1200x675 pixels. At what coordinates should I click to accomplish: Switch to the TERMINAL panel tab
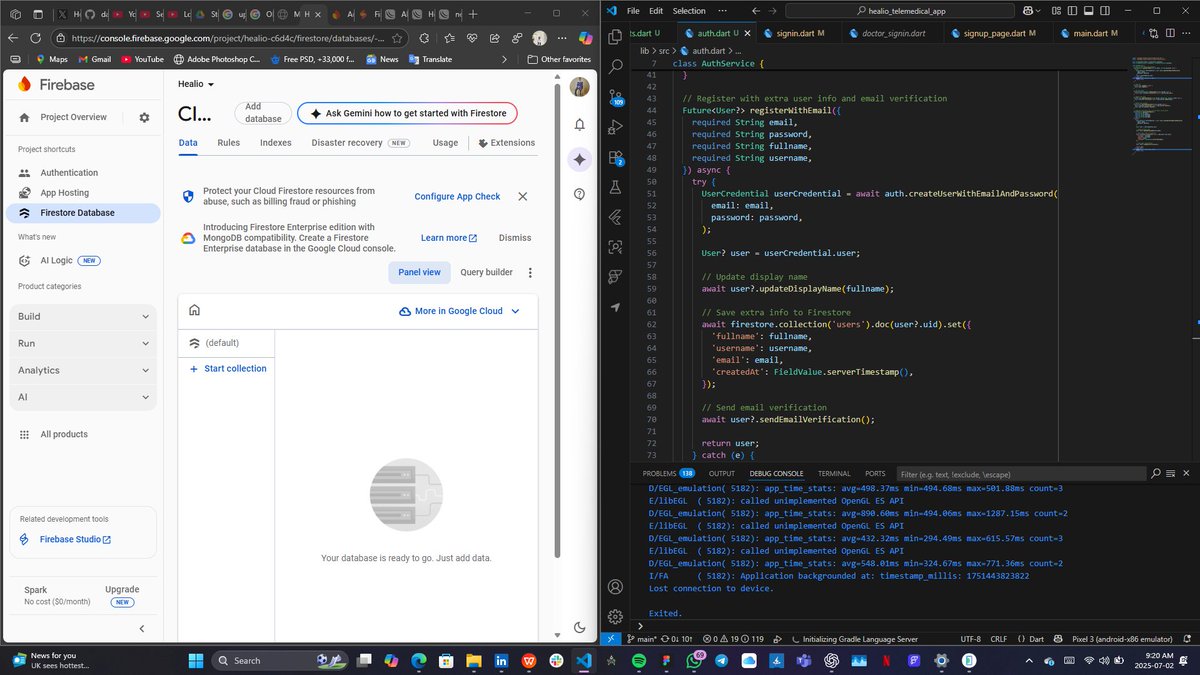click(x=833, y=473)
